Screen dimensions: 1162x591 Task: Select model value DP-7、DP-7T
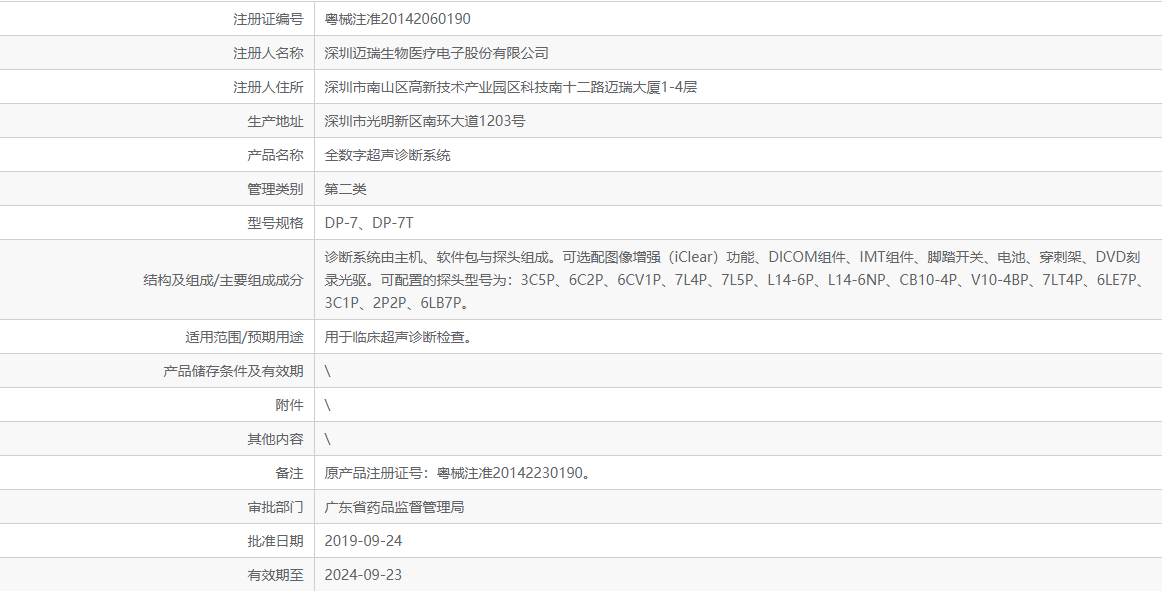[x=369, y=224]
